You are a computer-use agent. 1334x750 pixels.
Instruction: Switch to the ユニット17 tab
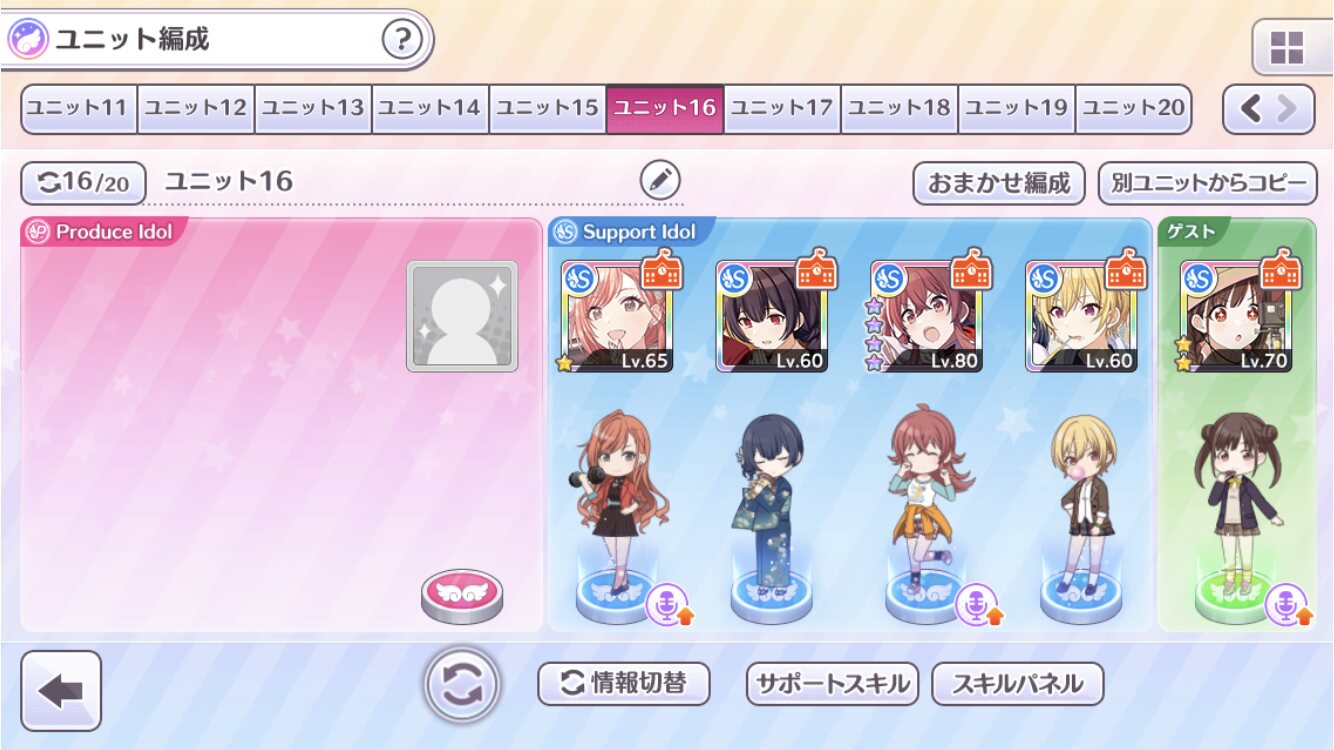point(782,108)
